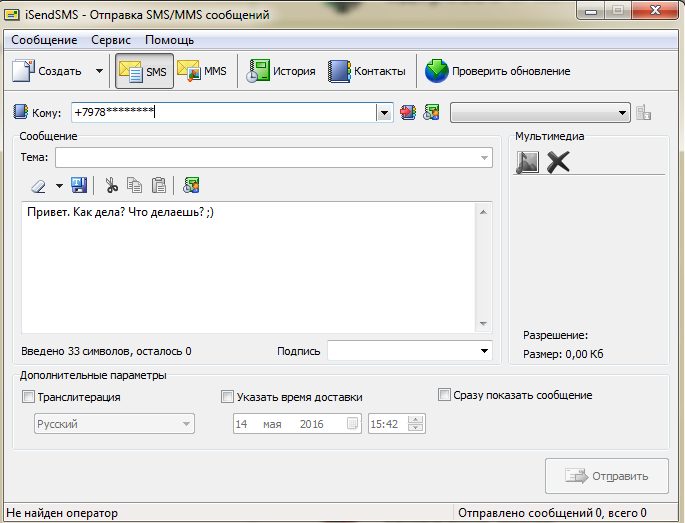
Task: Click the clipboard paste icon
Action: (159, 185)
